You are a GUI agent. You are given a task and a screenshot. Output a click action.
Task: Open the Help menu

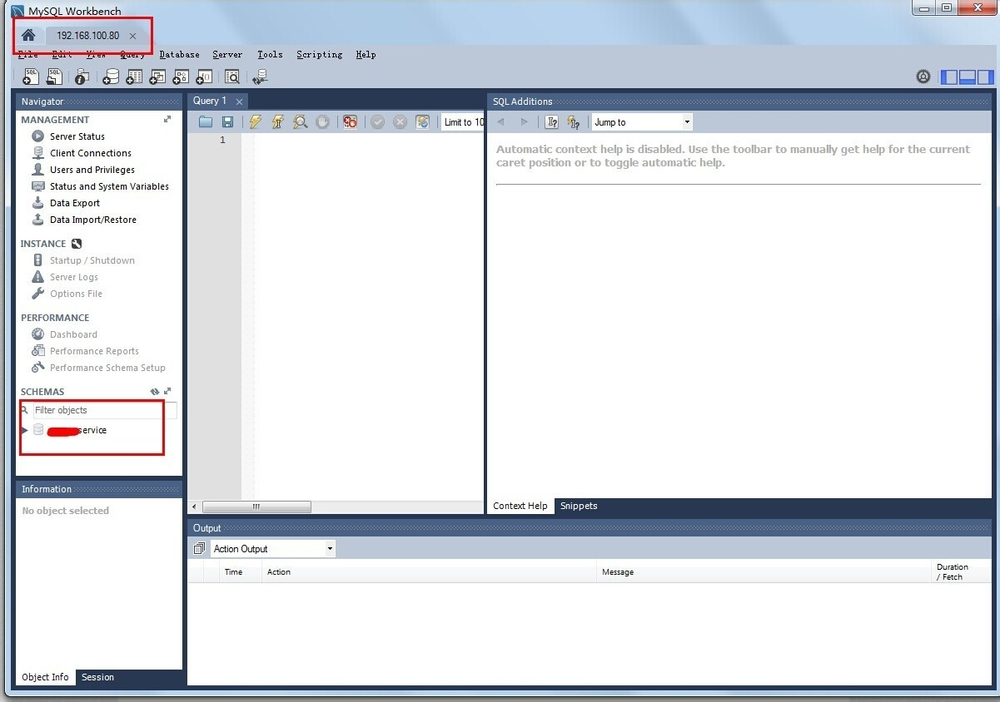(365, 54)
